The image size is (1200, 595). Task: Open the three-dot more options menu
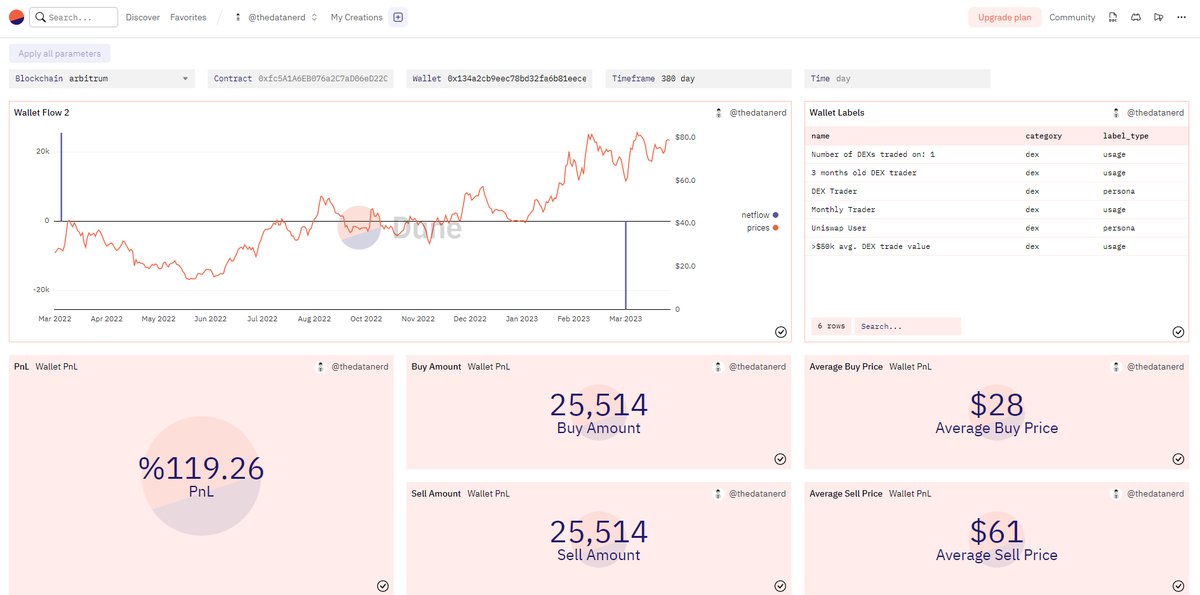[x=1181, y=17]
